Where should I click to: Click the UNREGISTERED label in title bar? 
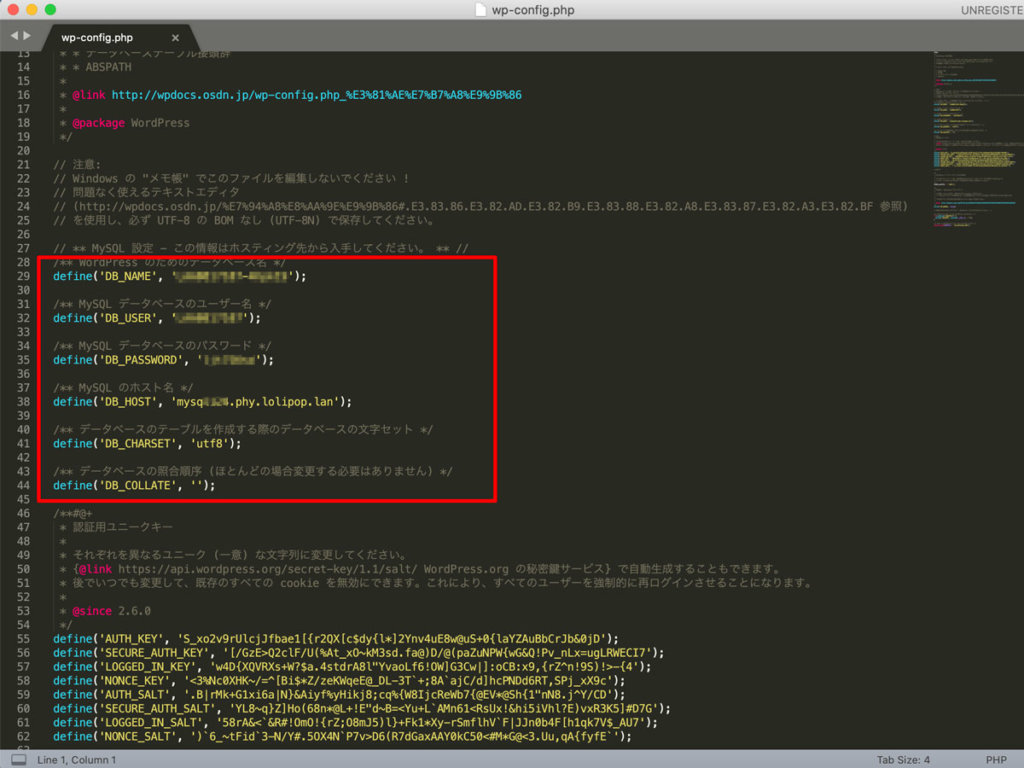(988, 10)
